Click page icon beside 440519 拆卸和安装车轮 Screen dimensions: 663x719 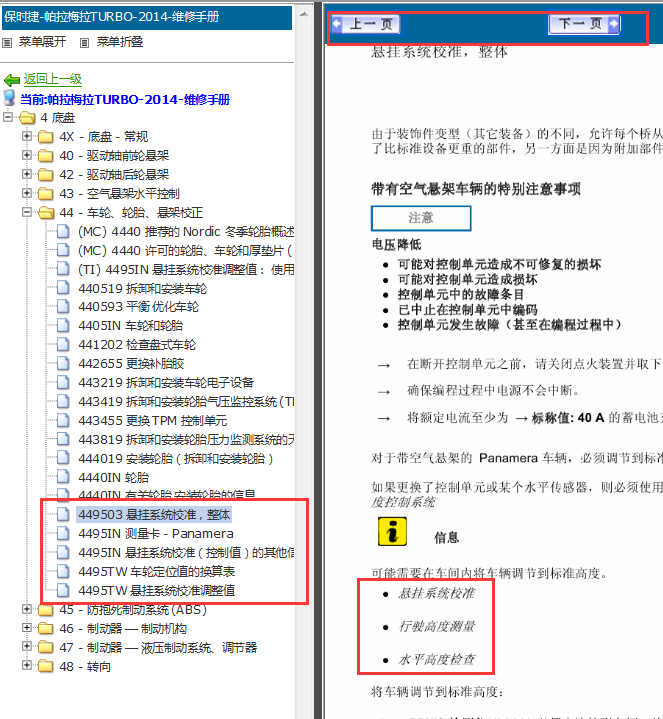(x=63, y=288)
